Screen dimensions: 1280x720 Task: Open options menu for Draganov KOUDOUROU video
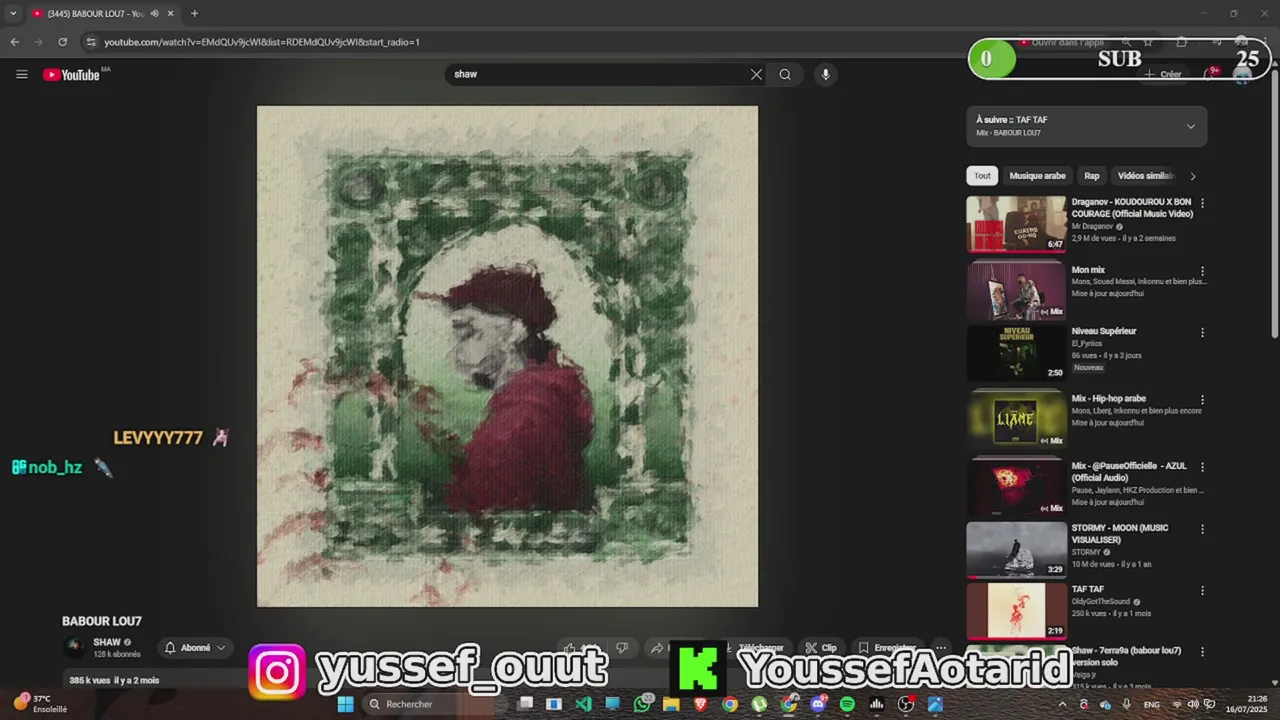tap(1202, 203)
